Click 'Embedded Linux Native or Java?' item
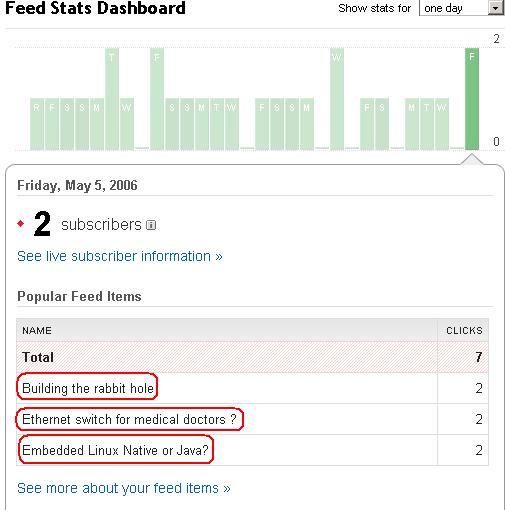 [115, 450]
